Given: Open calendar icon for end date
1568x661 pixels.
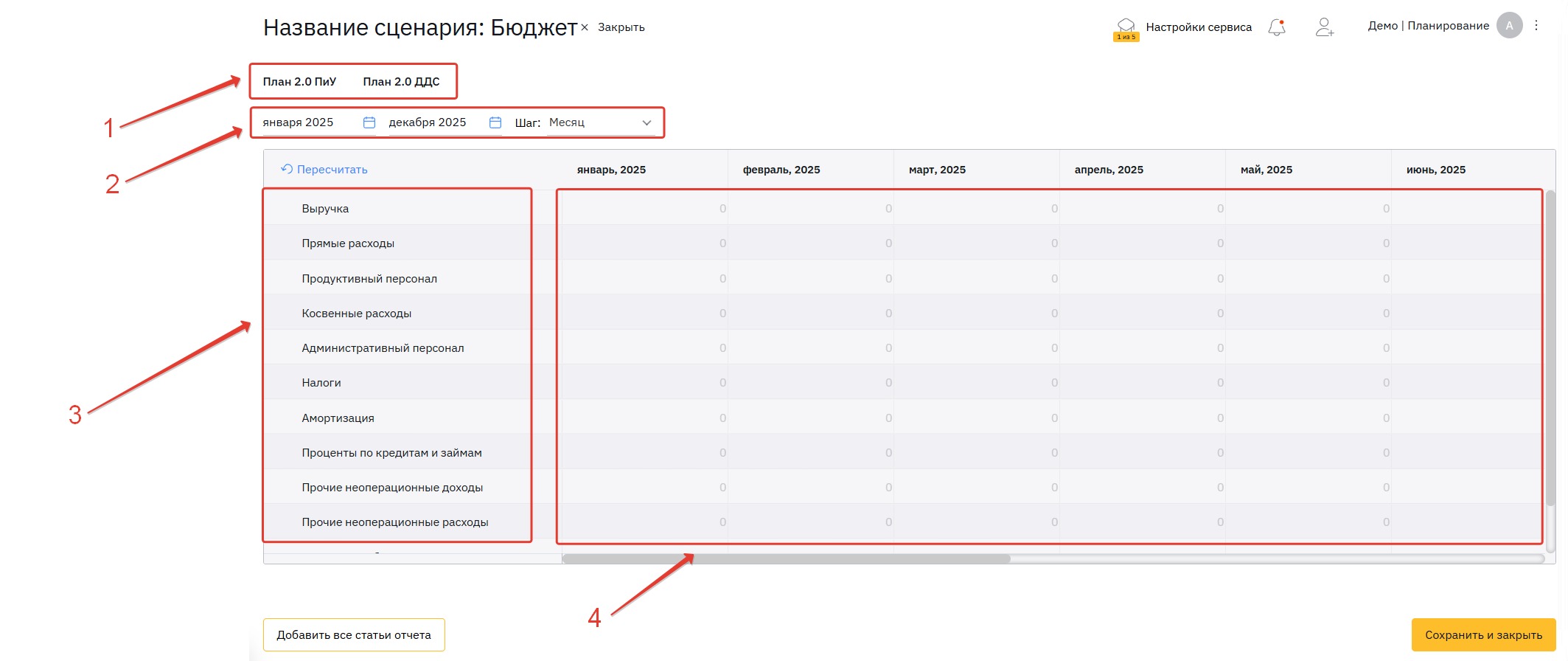Looking at the screenshot, I should pos(495,122).
